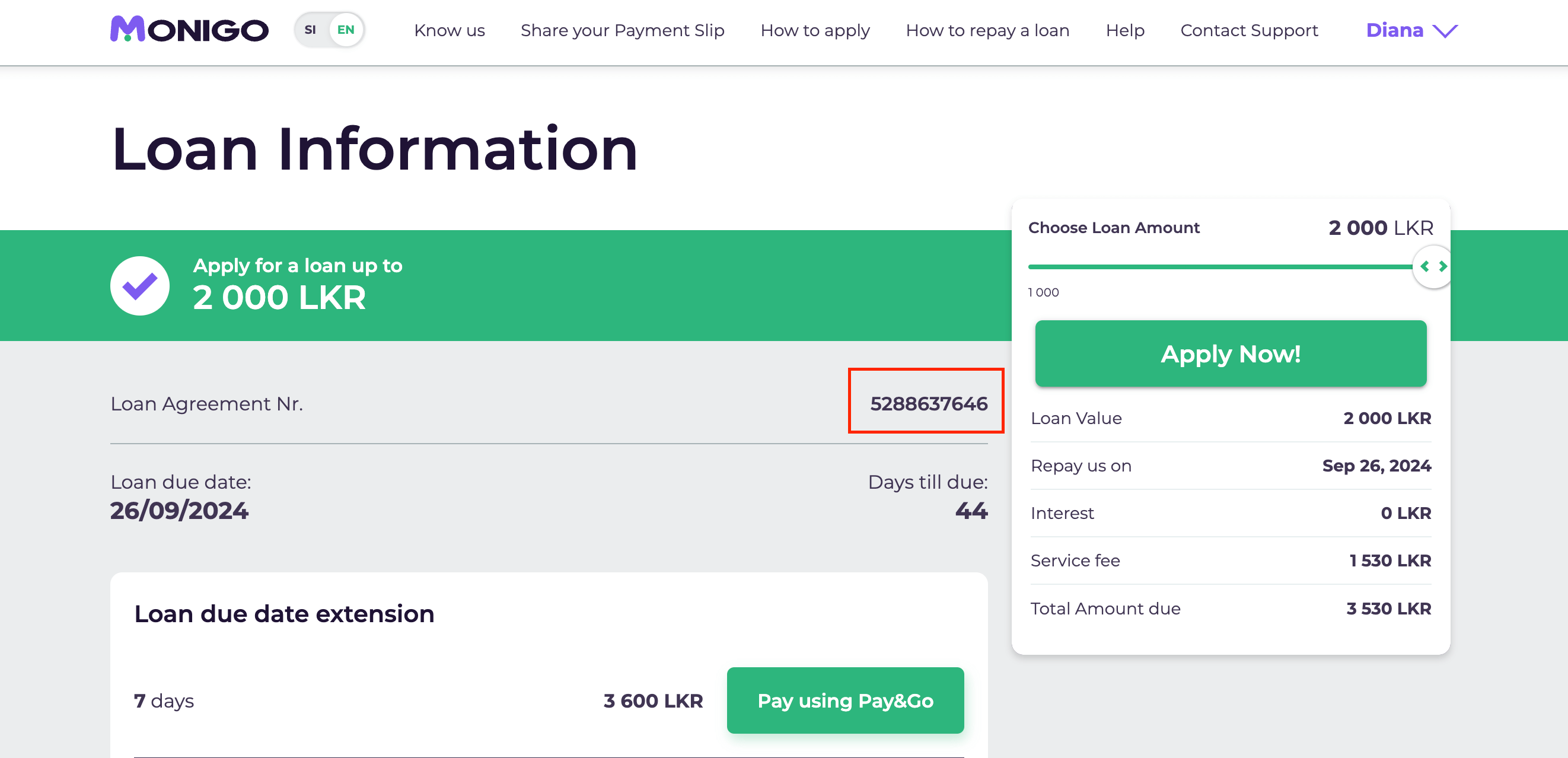Open the Help page
This screenshot has width=1568, height=758.
click(1125, 30)
